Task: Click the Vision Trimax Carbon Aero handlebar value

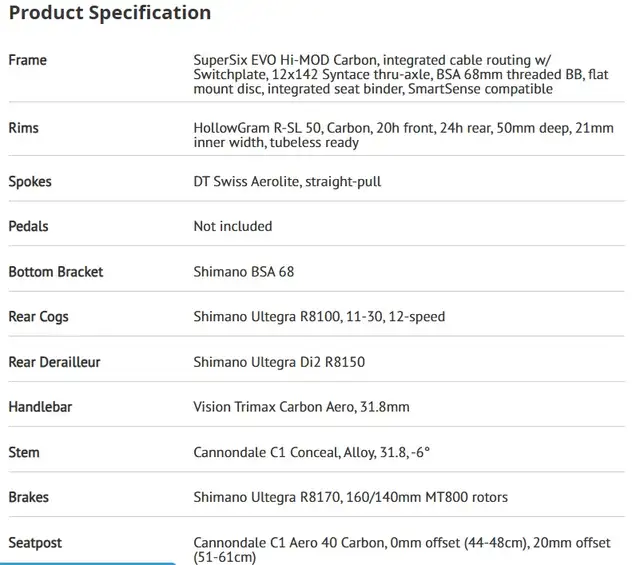Action: pos(301,407)
